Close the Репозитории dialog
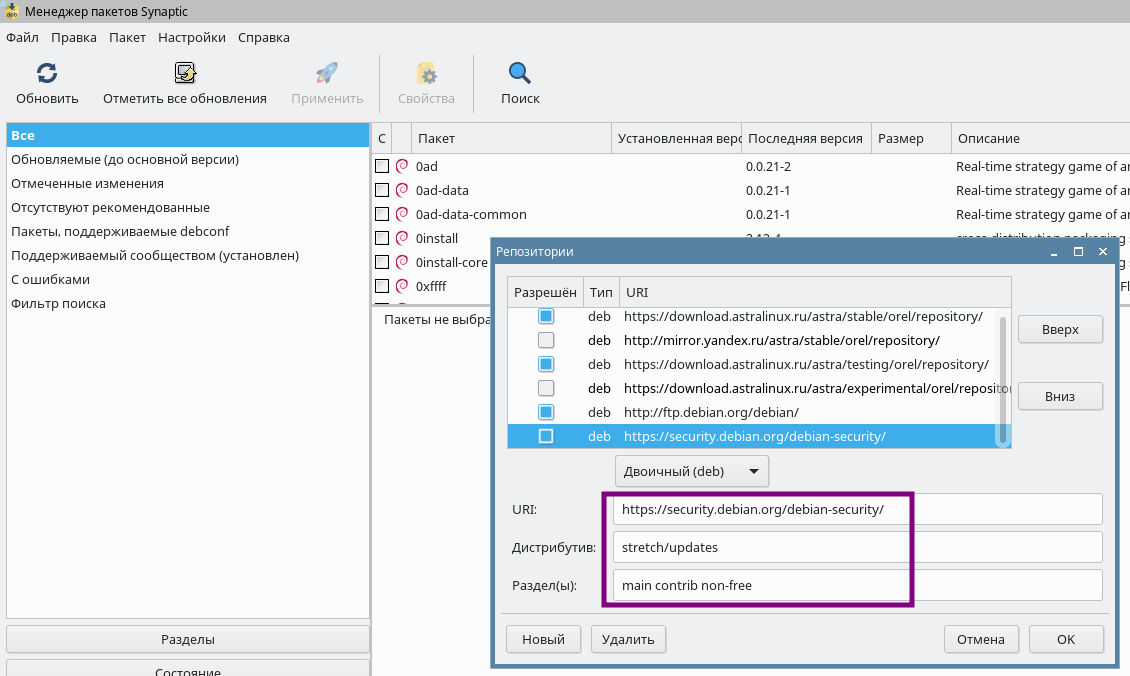The width and height of the screenshot is (1130, 676). (1103, 252)
